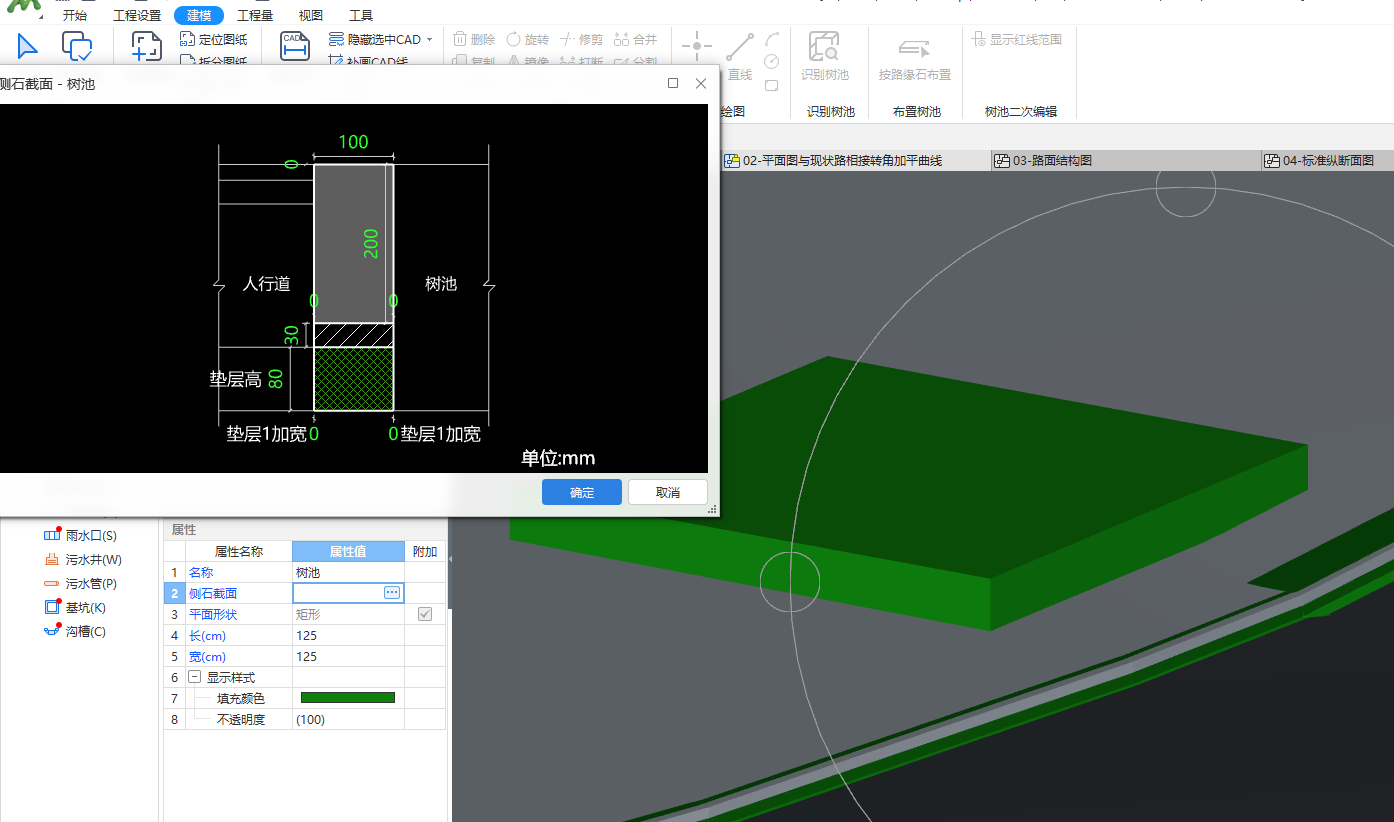Edit the height value 200 in section diagram

pos(371,242)
